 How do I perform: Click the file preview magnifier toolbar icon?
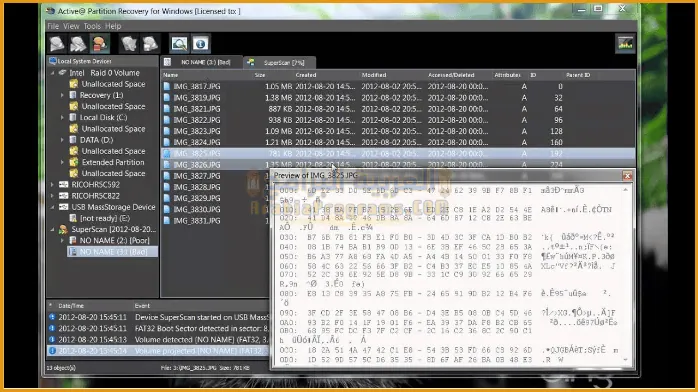point(179,44)
